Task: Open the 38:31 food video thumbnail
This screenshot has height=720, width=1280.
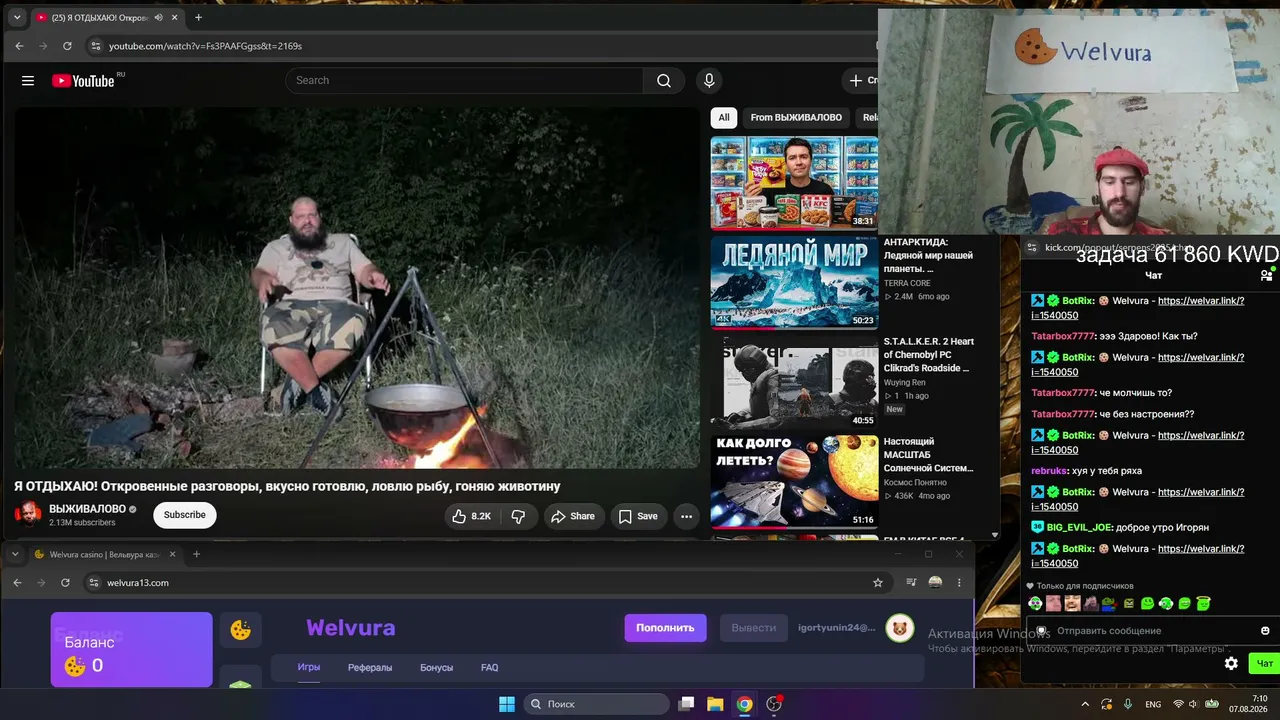Action: [x=794, y=183]
